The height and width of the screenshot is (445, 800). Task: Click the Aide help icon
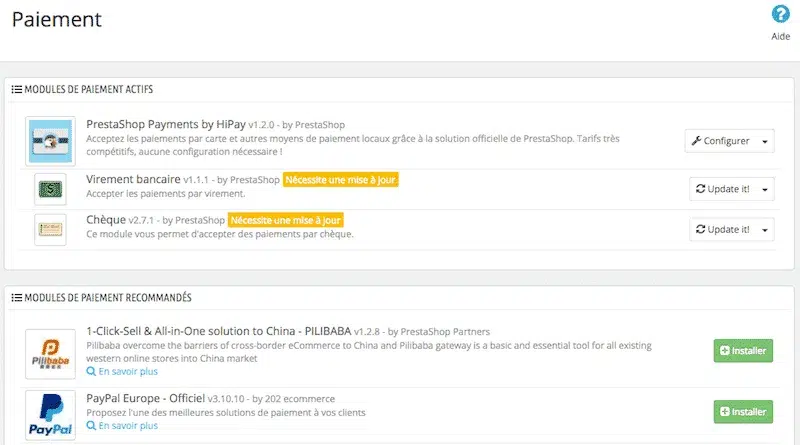pyautogui.click(x=780, y=14)
